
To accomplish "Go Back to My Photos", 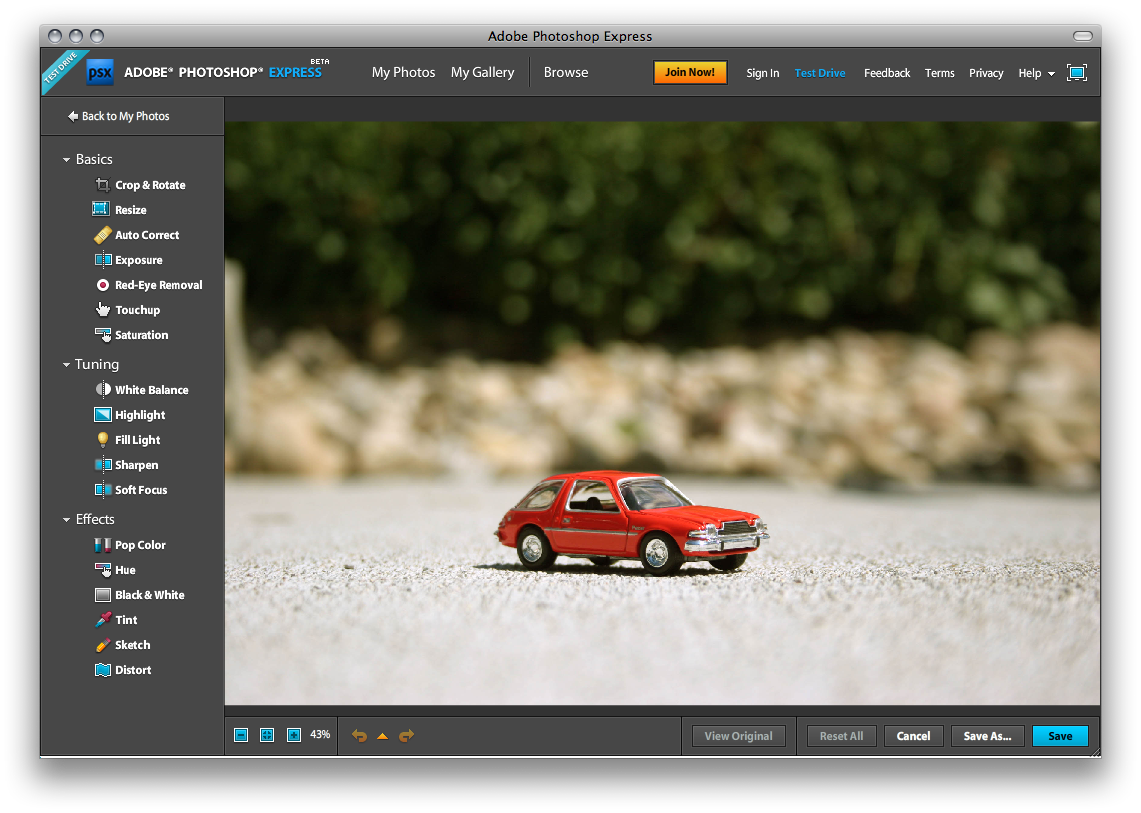I will coord(118,116).
